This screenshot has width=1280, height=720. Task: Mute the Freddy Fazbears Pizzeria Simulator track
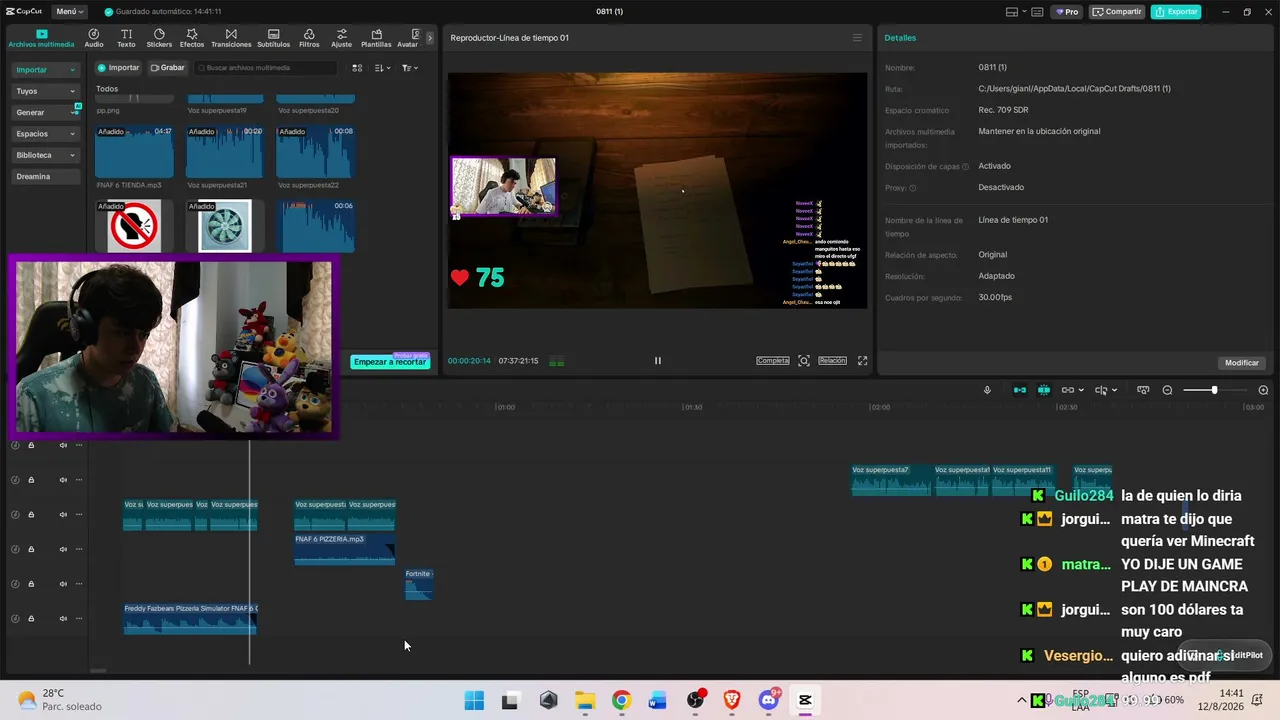(63, 619)
